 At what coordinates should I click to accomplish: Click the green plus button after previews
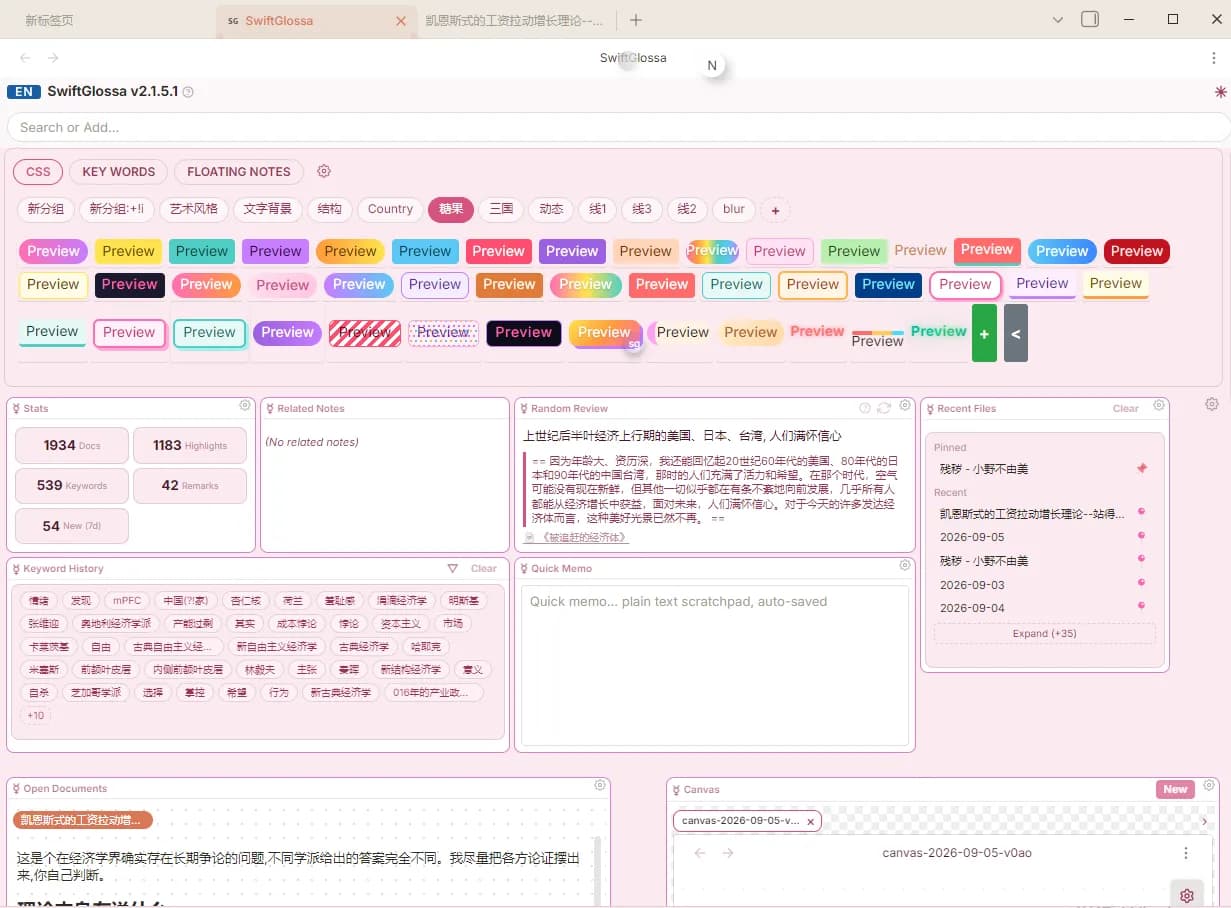pos(984,333)
